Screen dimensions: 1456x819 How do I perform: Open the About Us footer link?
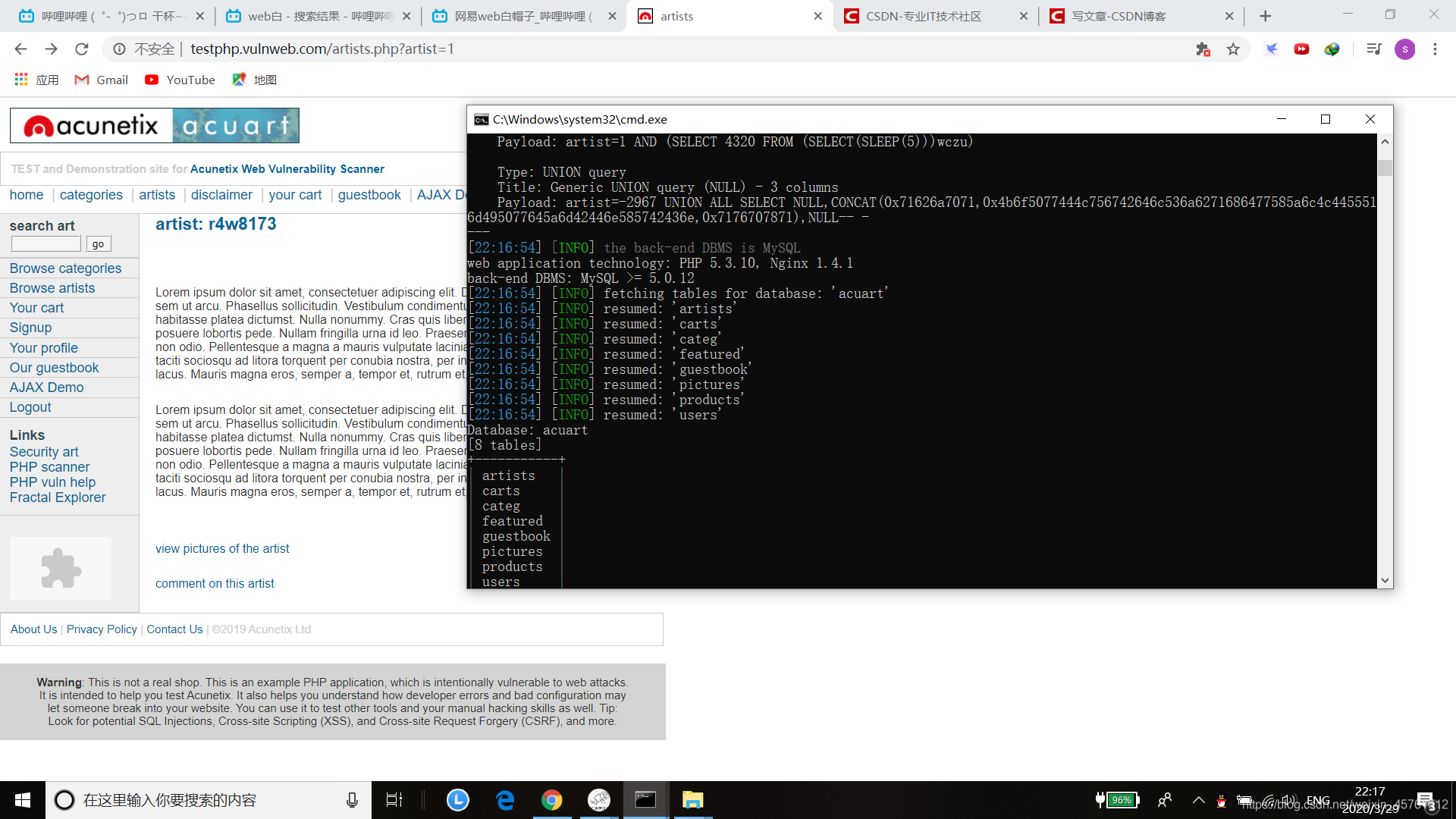pyautogui.click(x=33, y=629)
